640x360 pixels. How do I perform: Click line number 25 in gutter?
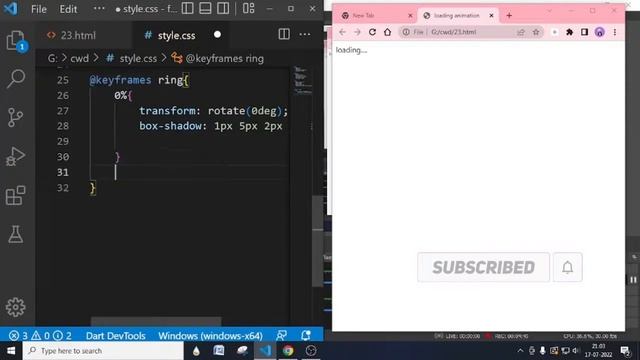coord(63,80)
